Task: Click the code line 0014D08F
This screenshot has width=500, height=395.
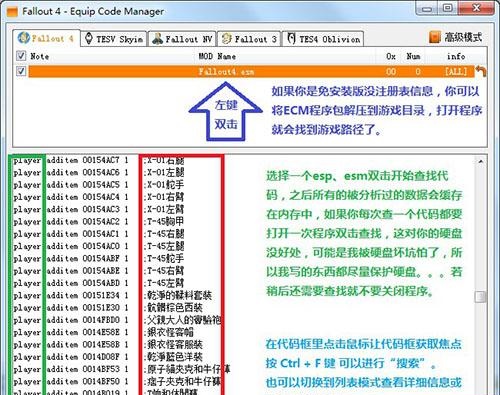Action: click(108, 357)
